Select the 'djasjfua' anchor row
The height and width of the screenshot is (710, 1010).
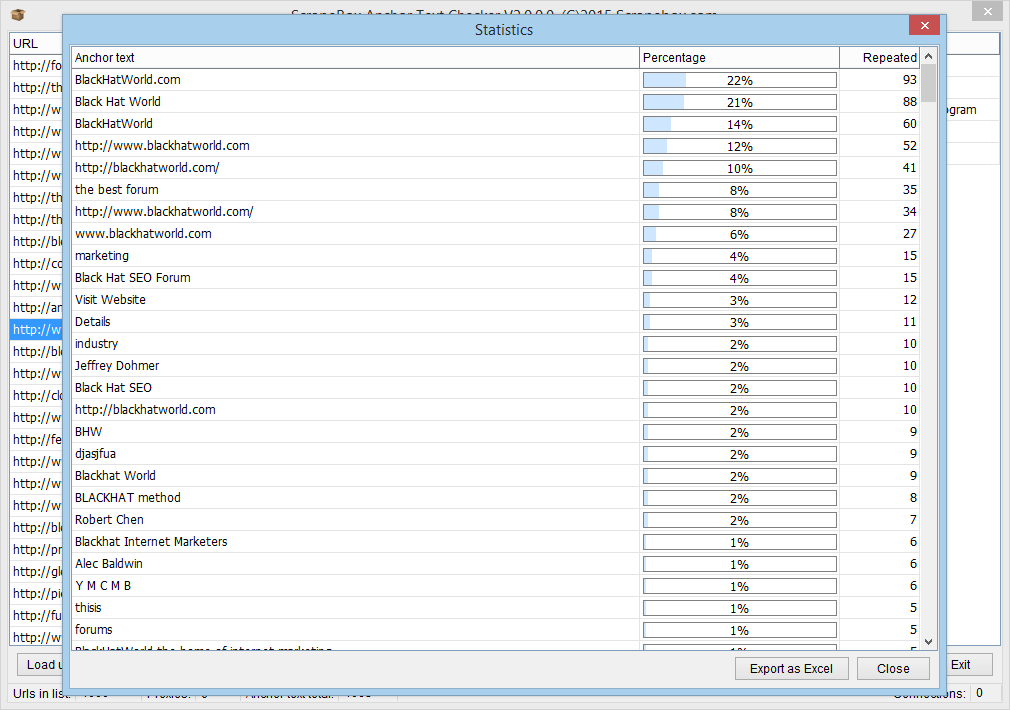pos(495,454)
